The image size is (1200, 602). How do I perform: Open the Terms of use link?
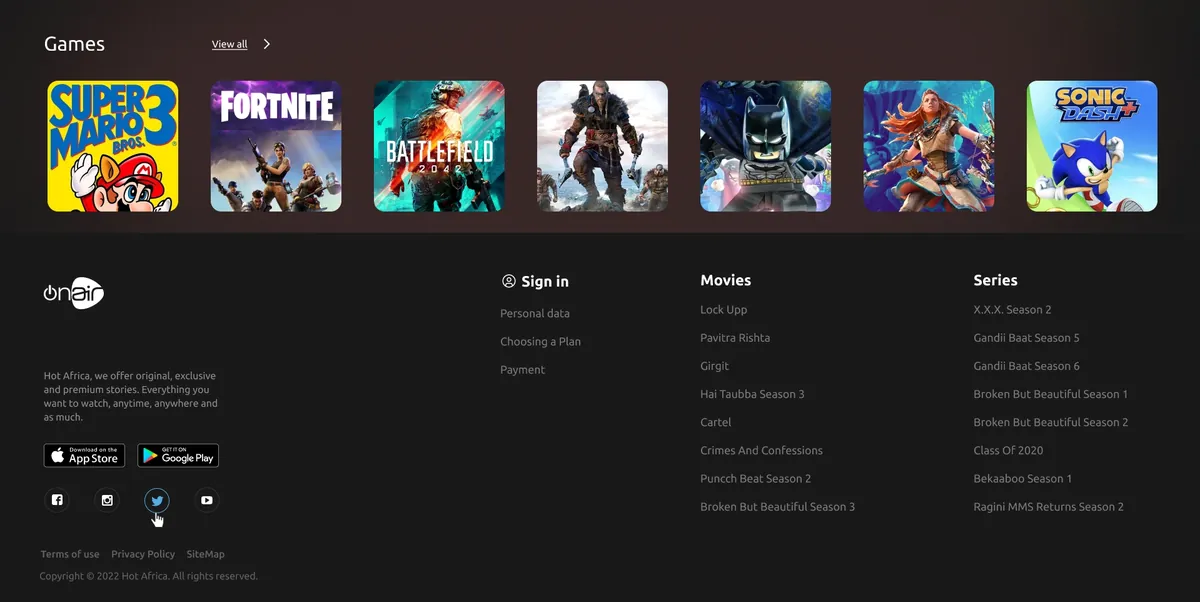(x=70, y=554)
